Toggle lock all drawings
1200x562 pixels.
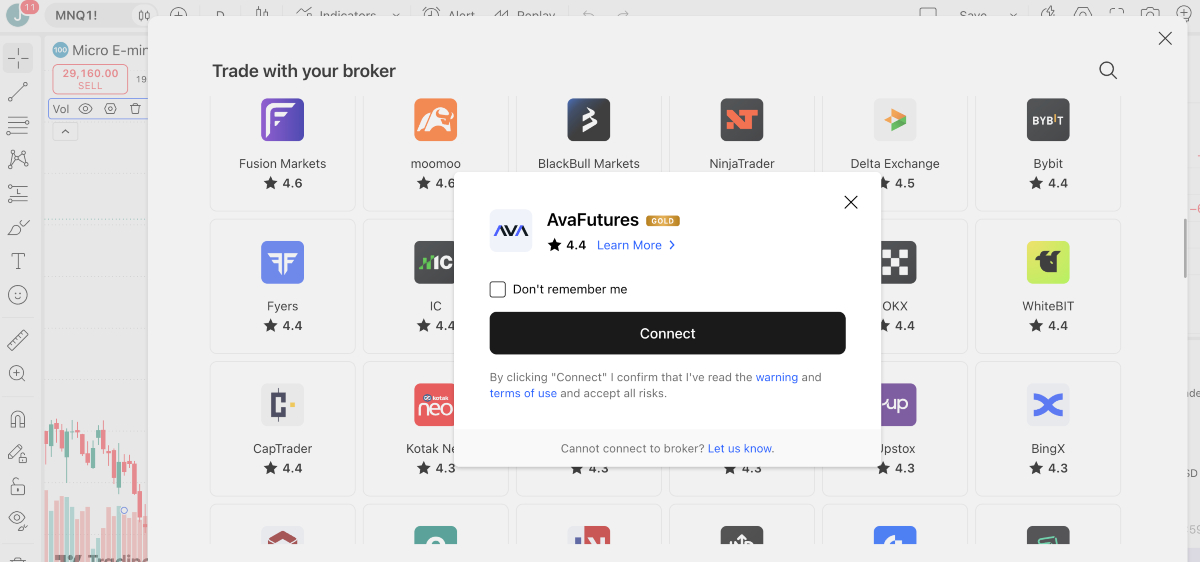point(18,486)
